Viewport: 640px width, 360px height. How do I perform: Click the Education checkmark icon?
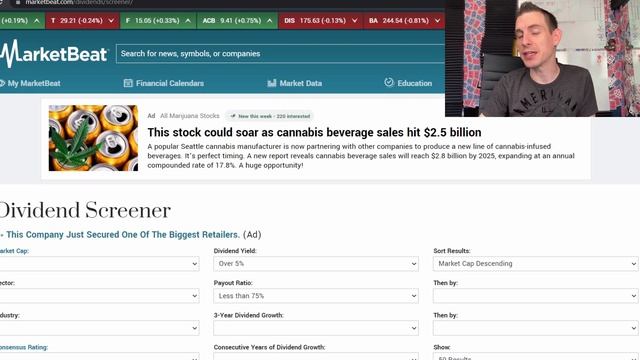389,82
